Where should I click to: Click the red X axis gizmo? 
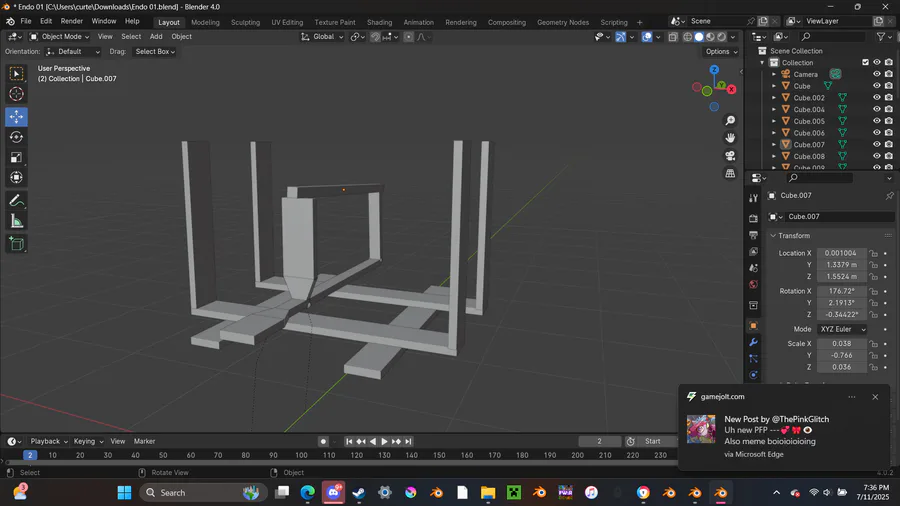tap(731, 89)
